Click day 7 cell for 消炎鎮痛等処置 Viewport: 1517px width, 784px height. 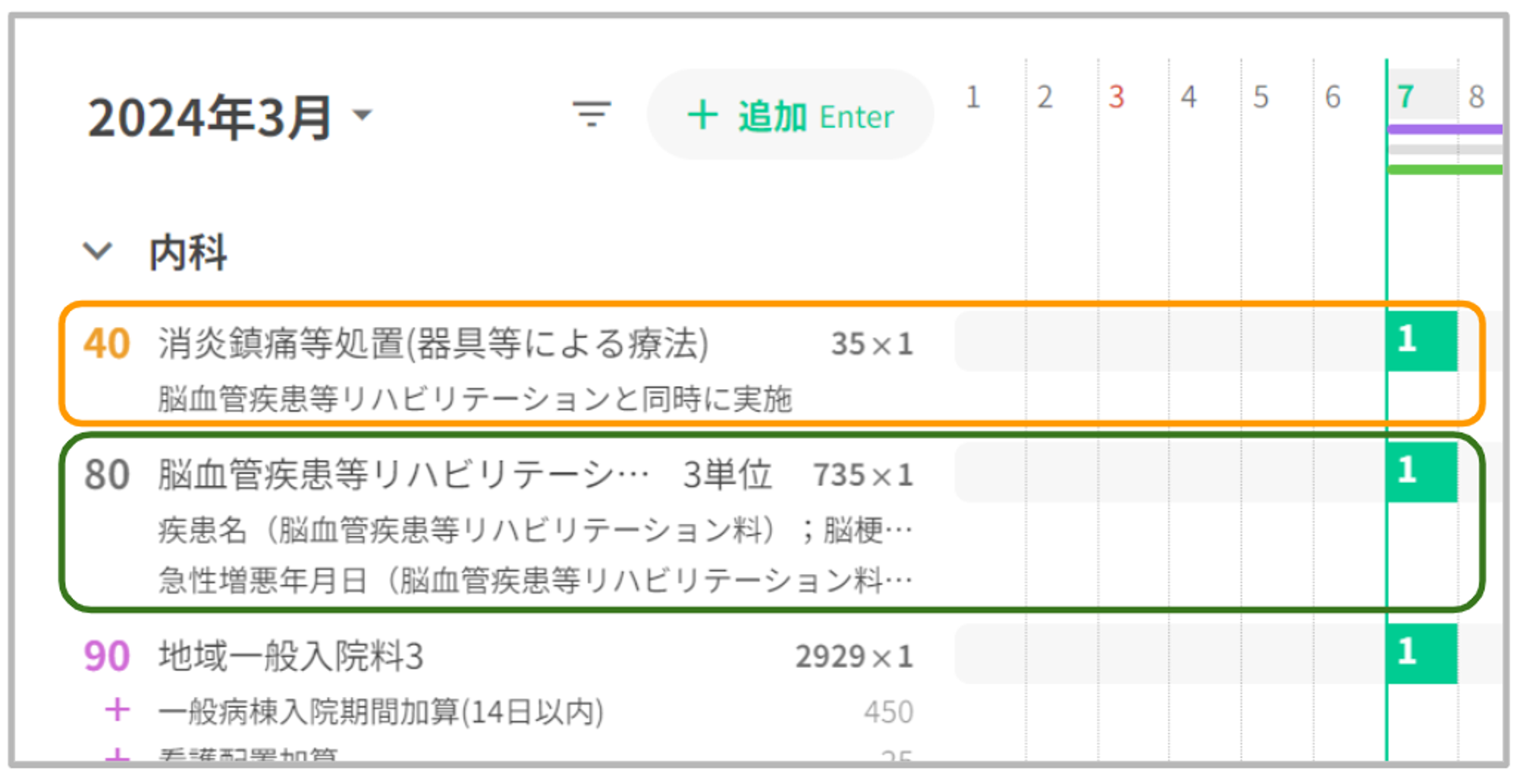coord(1421,340)
